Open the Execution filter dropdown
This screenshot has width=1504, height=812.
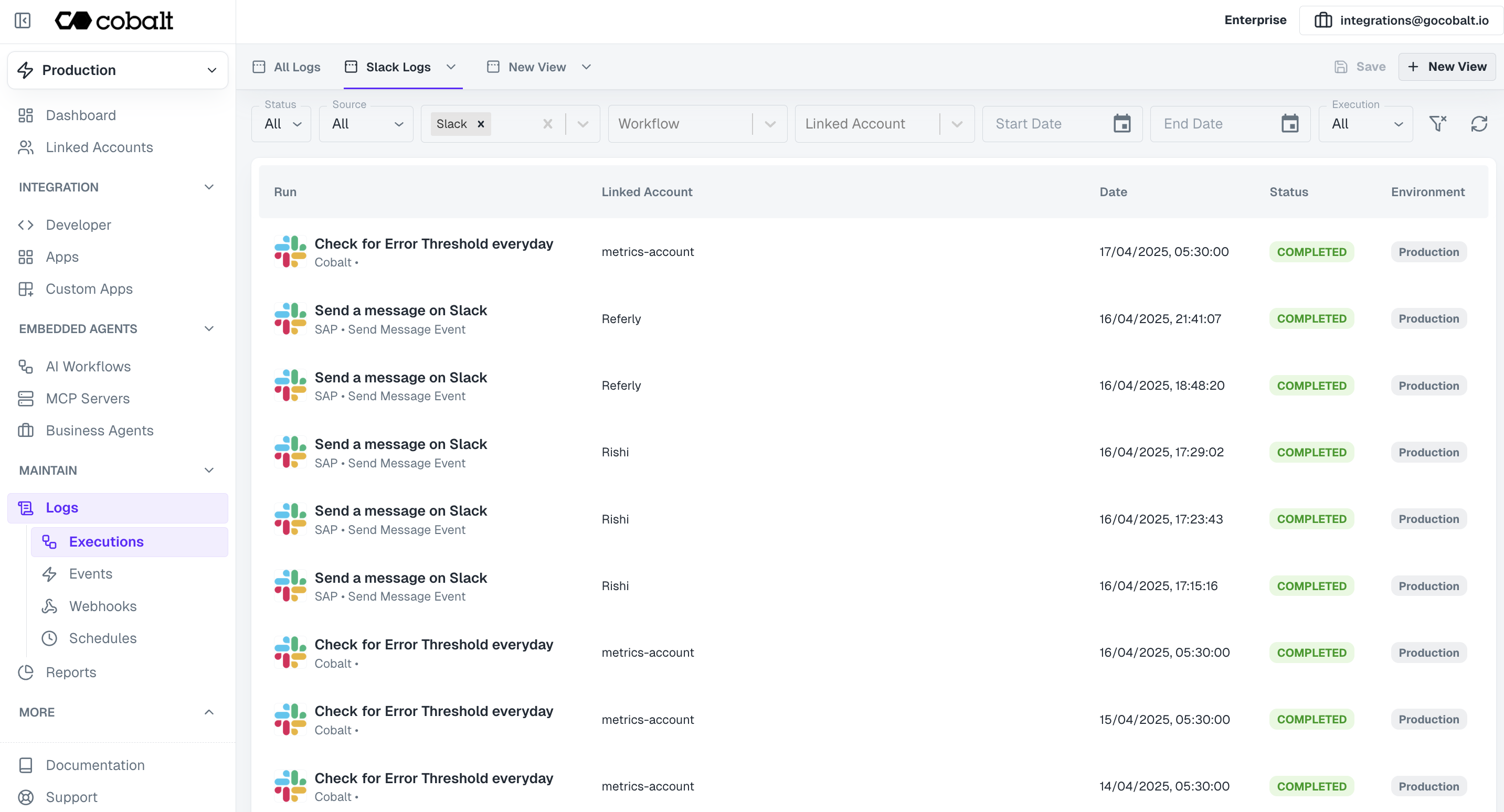click(1365, 123)
